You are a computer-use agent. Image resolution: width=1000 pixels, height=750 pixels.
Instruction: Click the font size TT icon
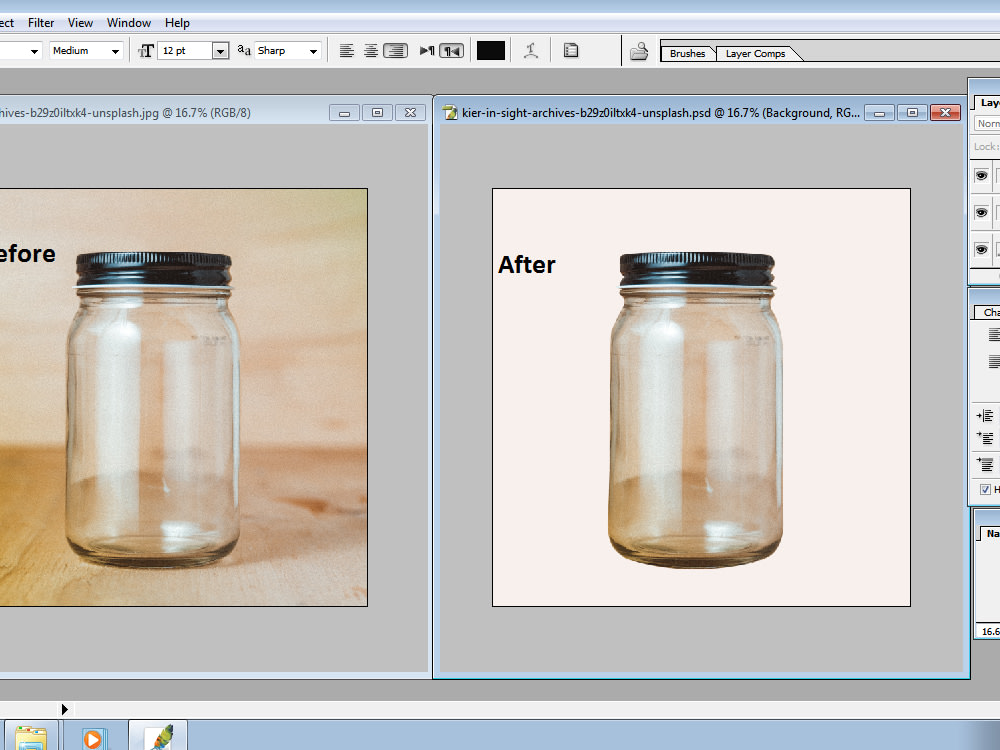146,51
